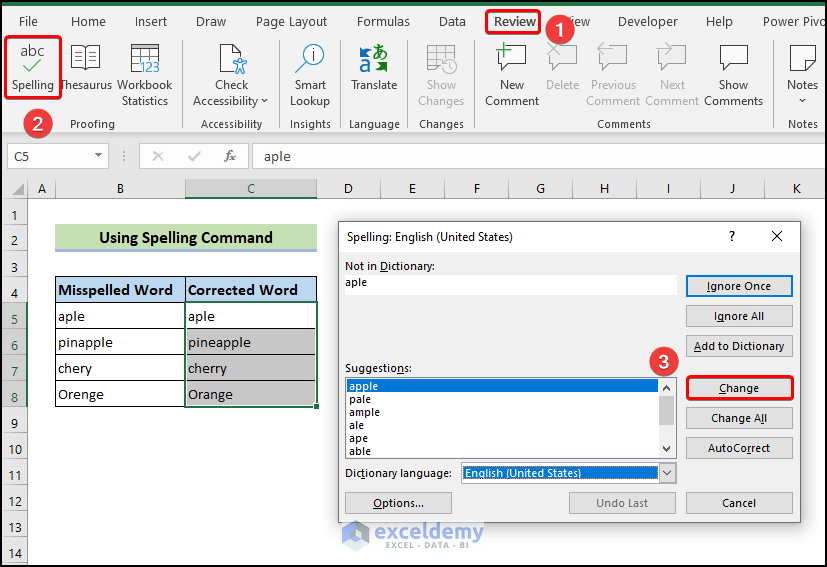This screenshot has height=567, width=827.
Task: Select the pale suggestion
Action: point(502,399)
